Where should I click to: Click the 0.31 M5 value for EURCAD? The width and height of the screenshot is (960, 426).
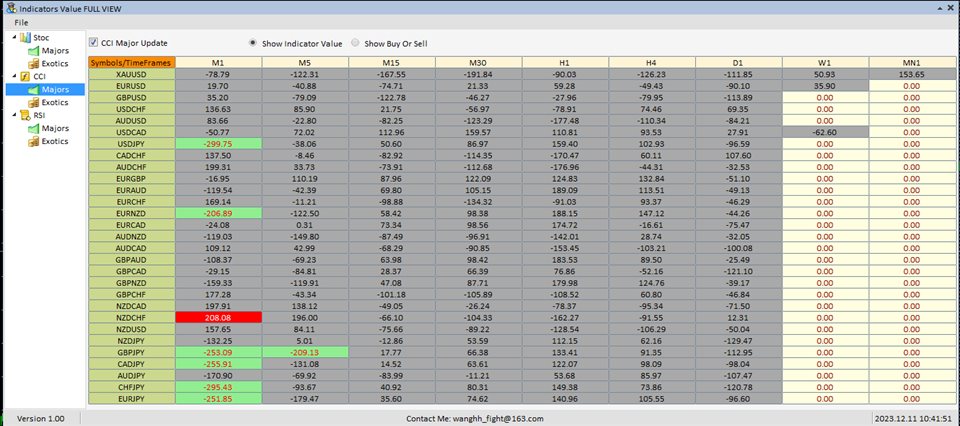pos(306,225)
